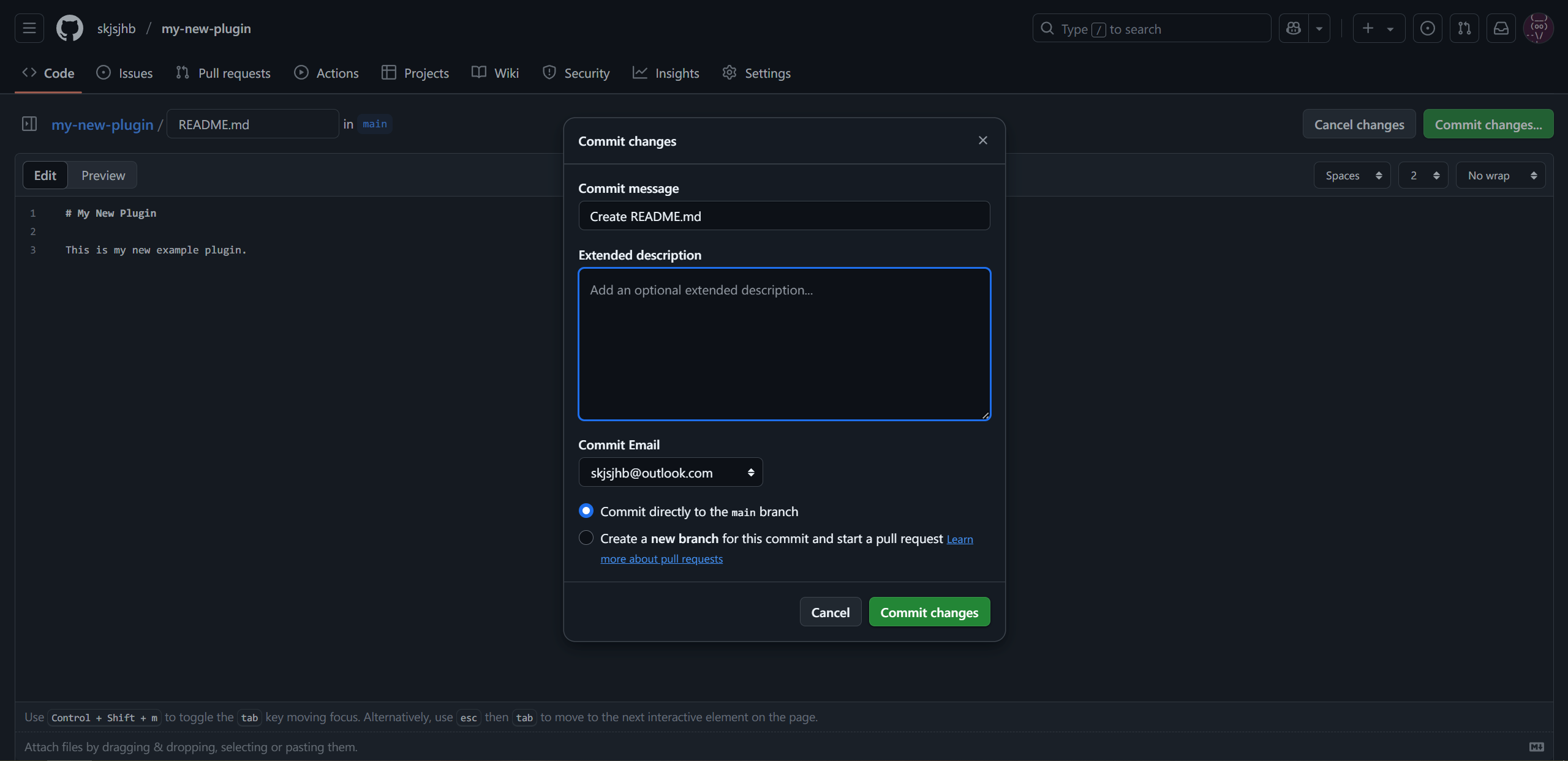1568x761 pixels.
Task: Open the global navigation menu
Action: 28,28
